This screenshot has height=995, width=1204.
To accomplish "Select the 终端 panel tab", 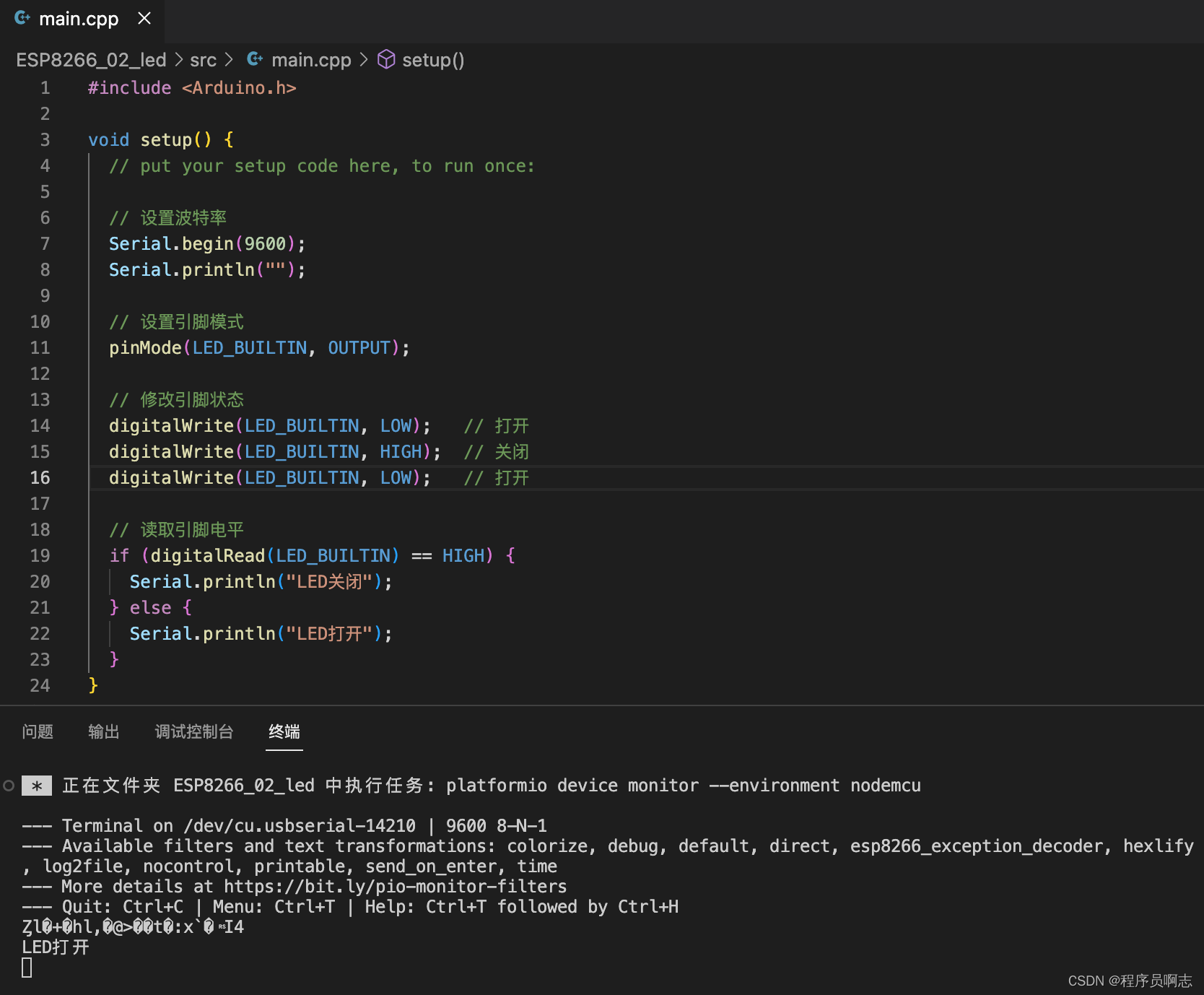I will (284, 731).
